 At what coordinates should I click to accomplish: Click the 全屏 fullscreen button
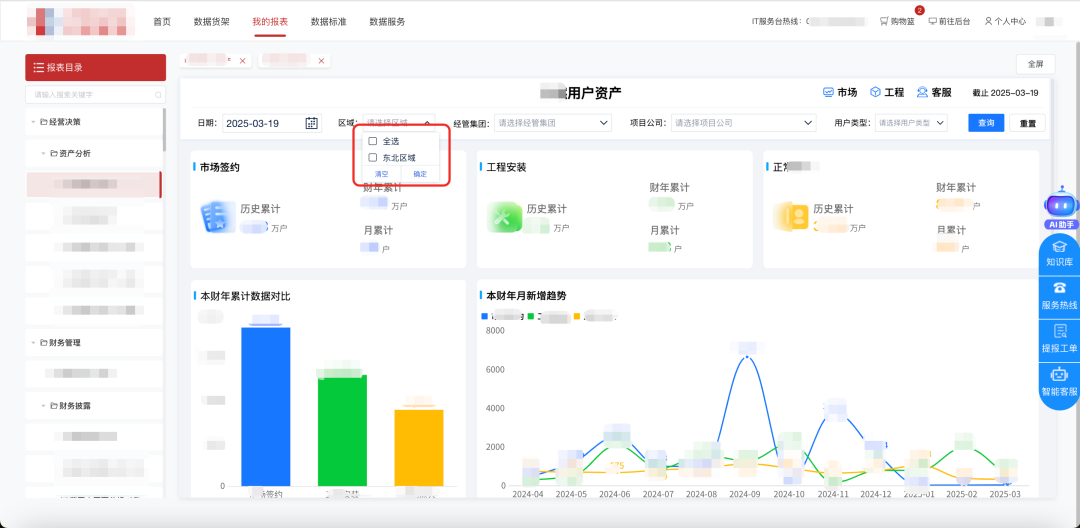1035,64
